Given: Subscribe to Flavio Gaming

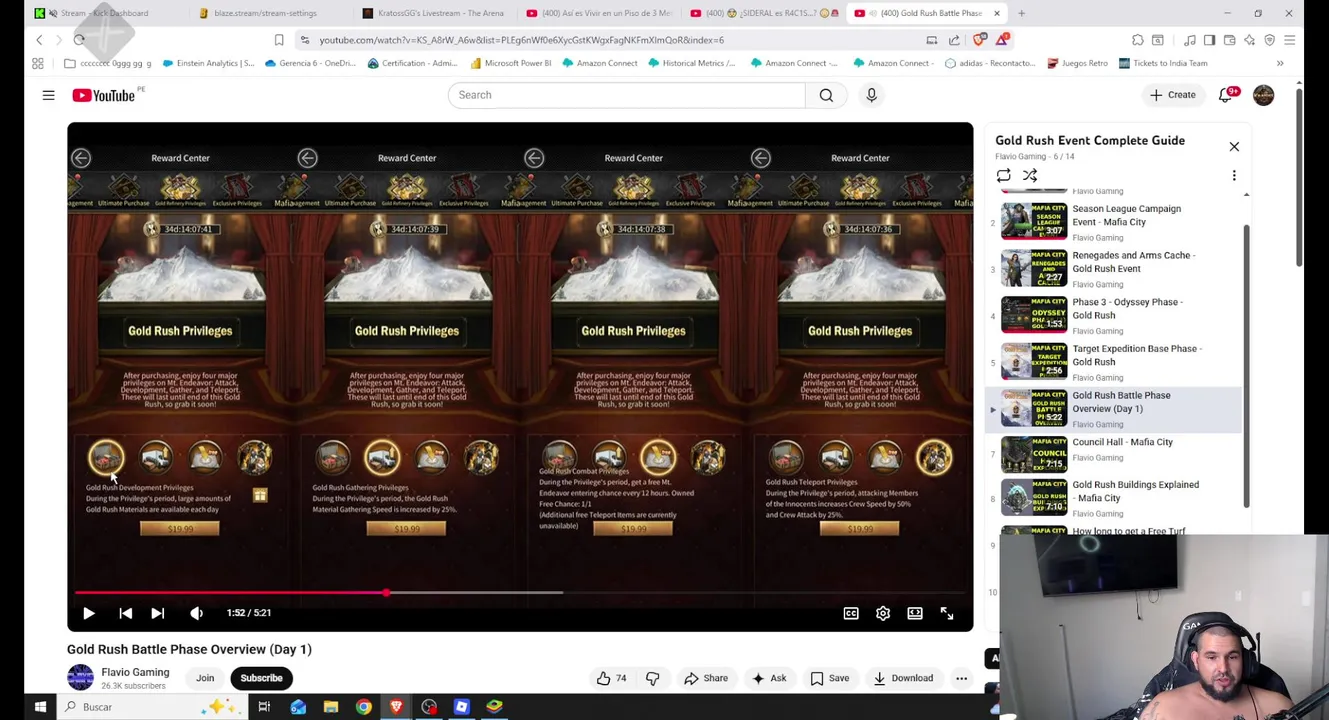Looking at the screenshot, I should (261, 678).
